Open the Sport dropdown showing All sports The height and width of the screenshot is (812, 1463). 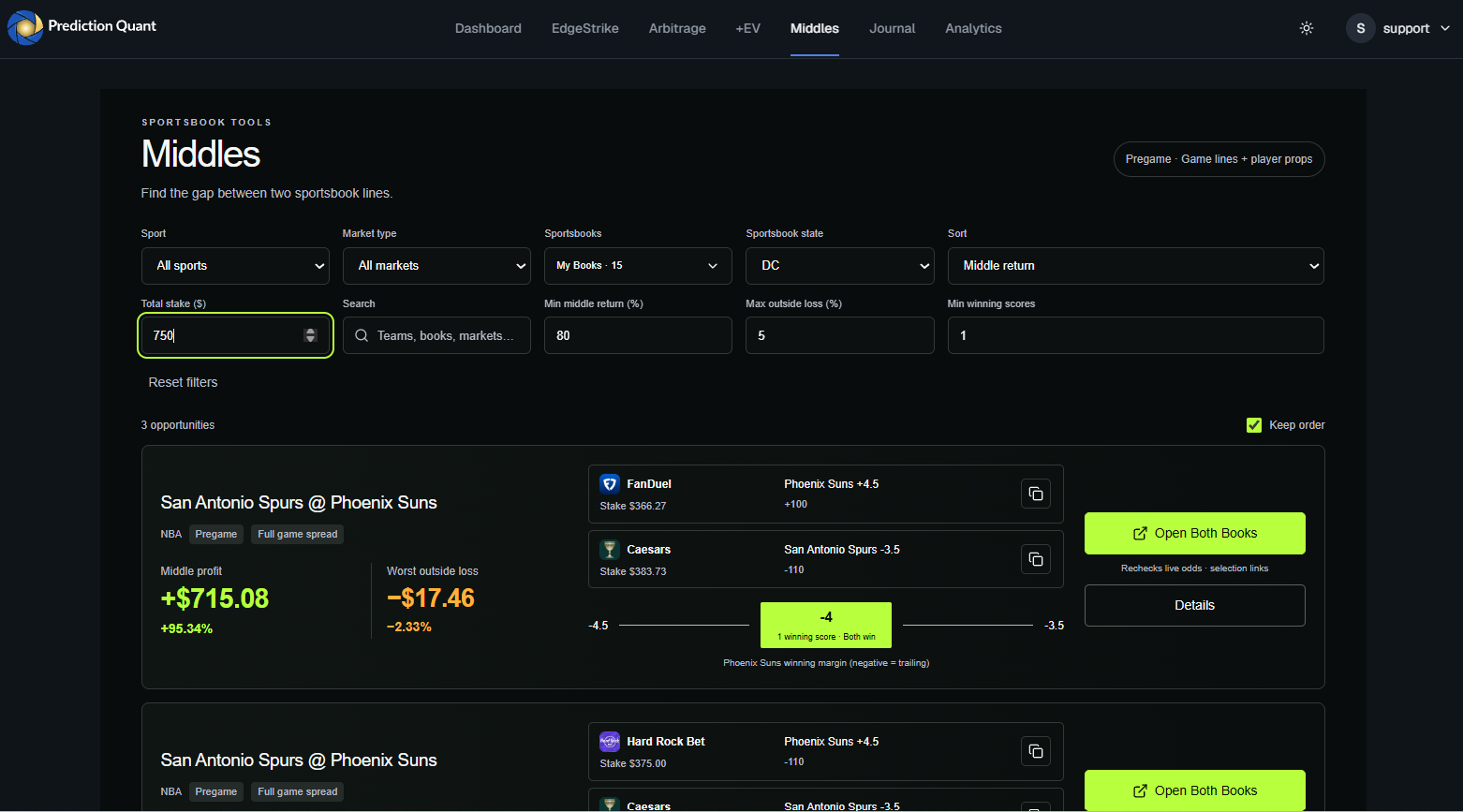pos(235,266)
